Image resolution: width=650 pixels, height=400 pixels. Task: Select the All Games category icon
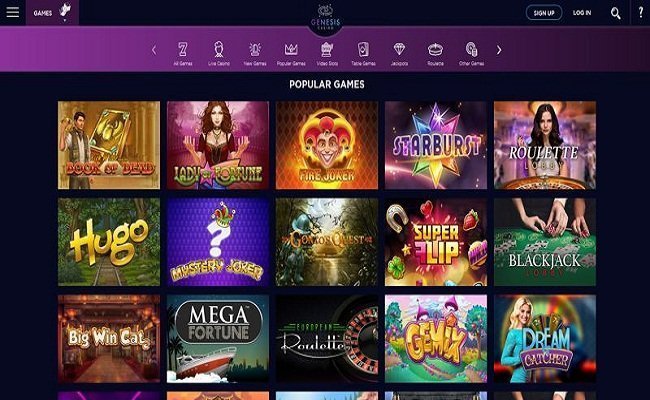click(x=182, y=49)
